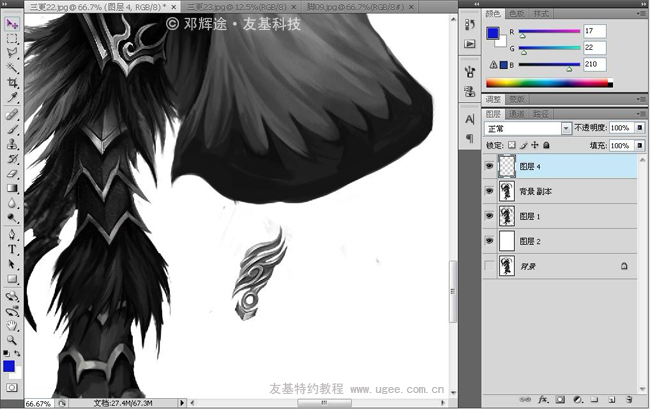The height and width of the screenshot is (409, 650).
Task: Create a new layer group
Action: [x=594, y=399]
